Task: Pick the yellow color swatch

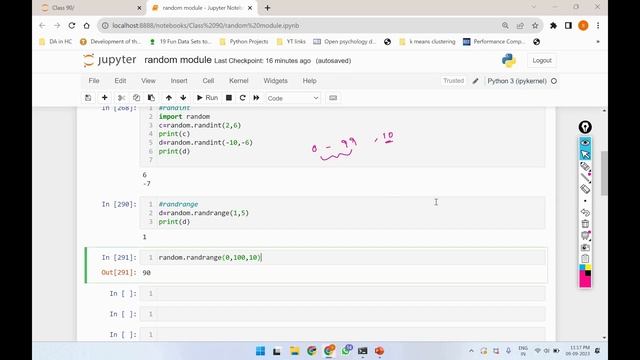Action: coord(588,267)
